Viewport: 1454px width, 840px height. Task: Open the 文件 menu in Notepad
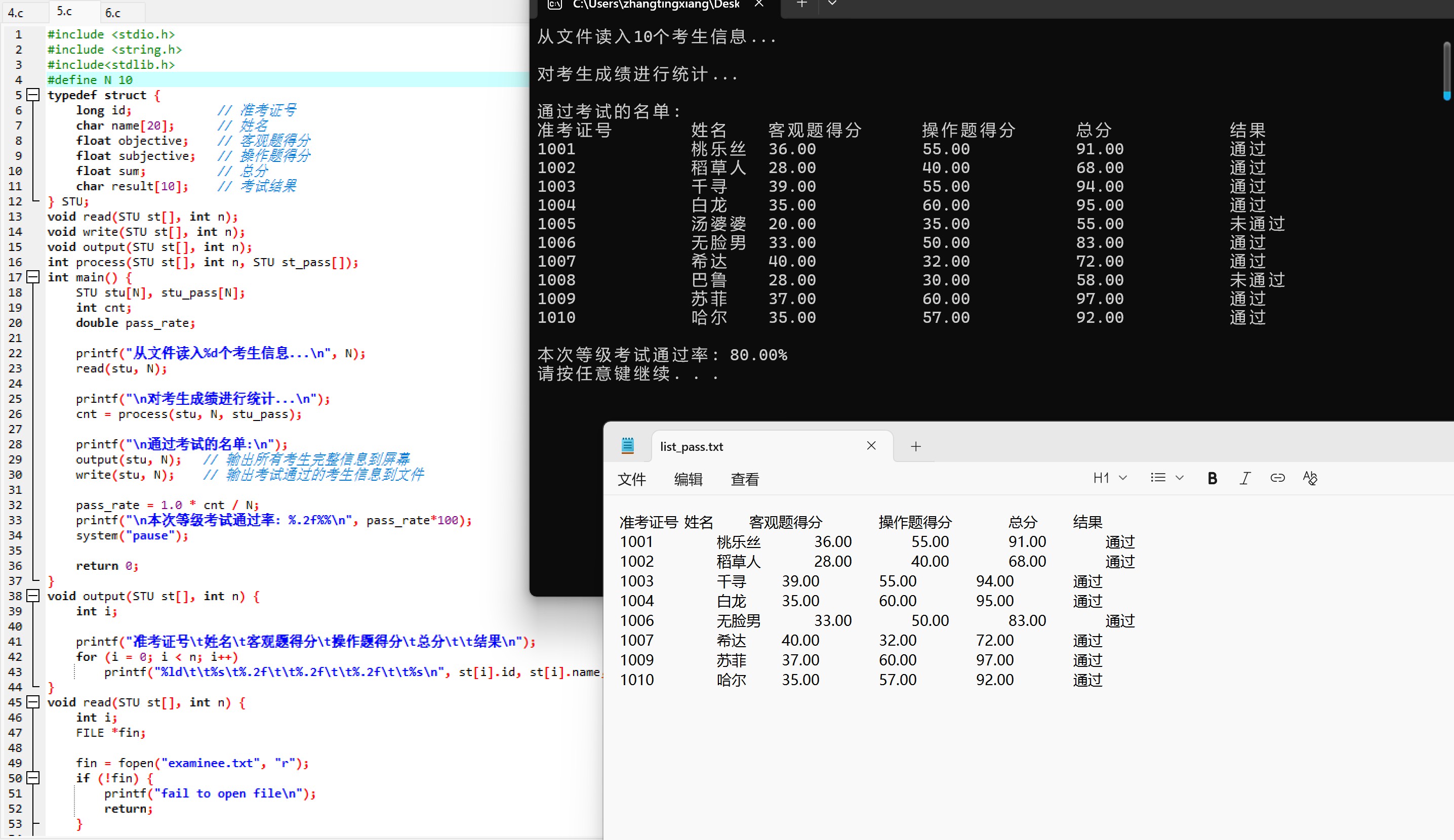(631, 479)
